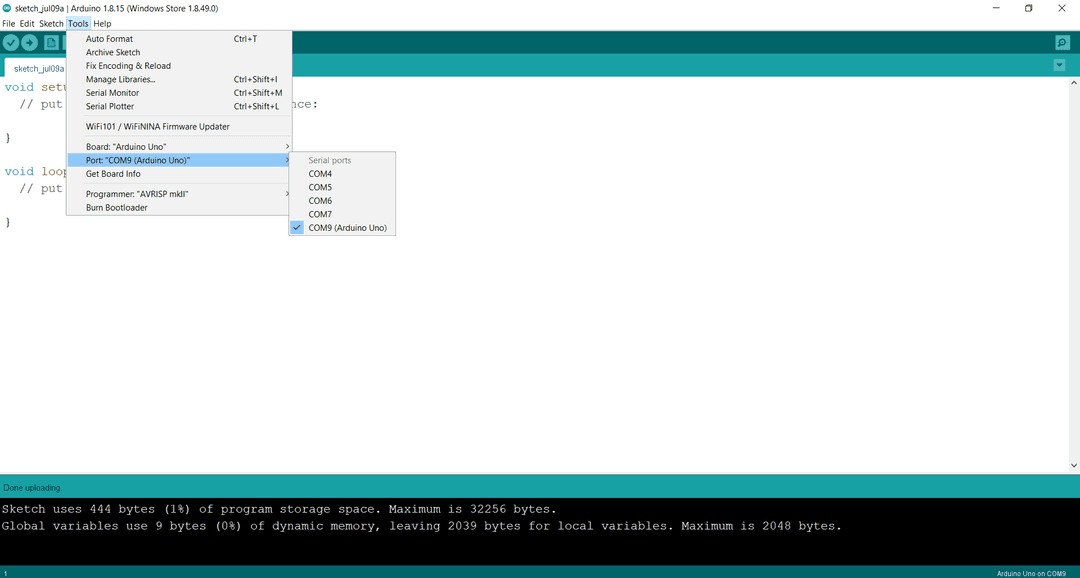Click the Upload arrow toolbar icon
Viewport: 1080px width, 578px height.
pyautogui.click(x=30, y=43)
